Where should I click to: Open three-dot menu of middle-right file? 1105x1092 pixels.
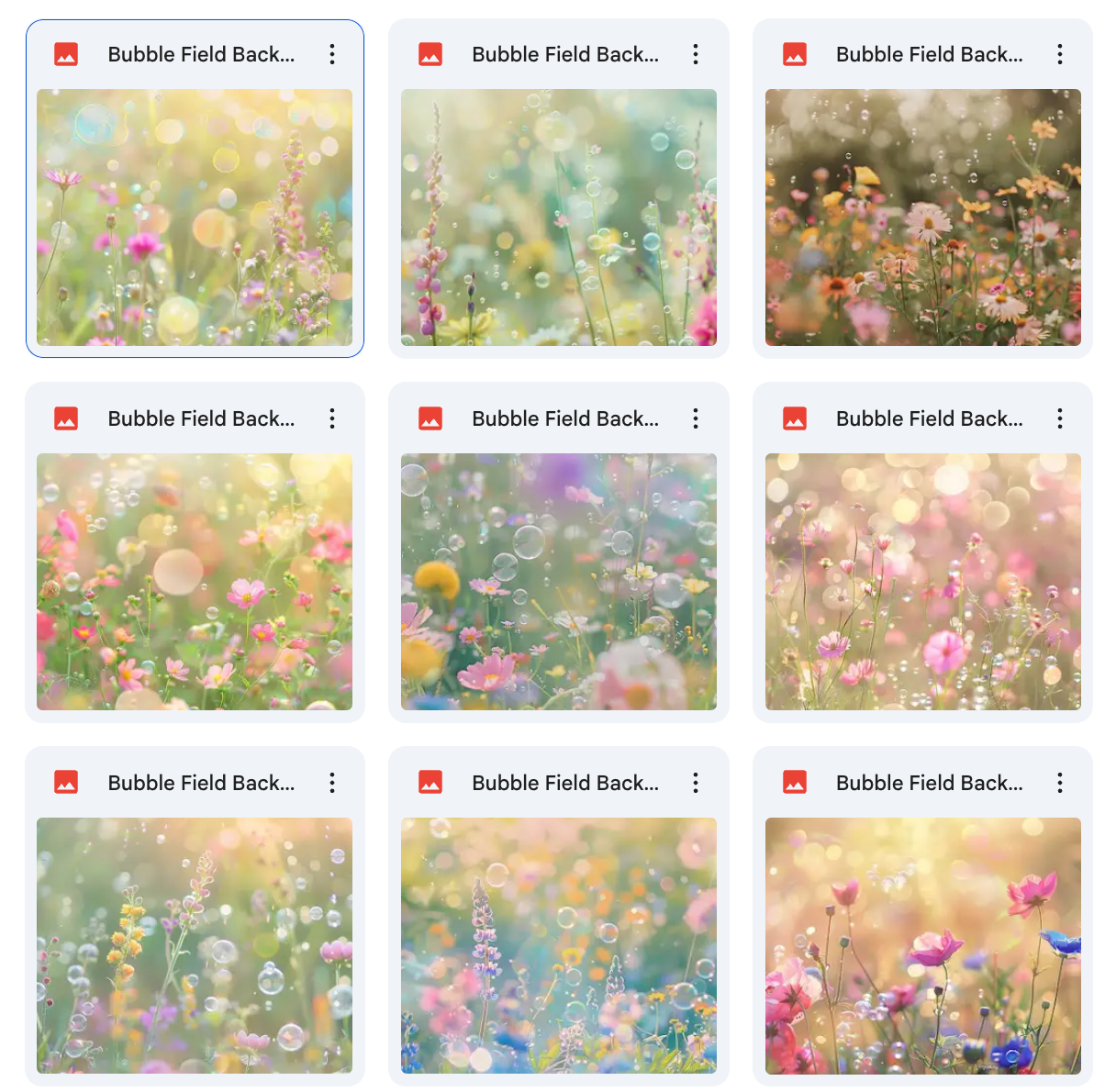(1060, 418)
